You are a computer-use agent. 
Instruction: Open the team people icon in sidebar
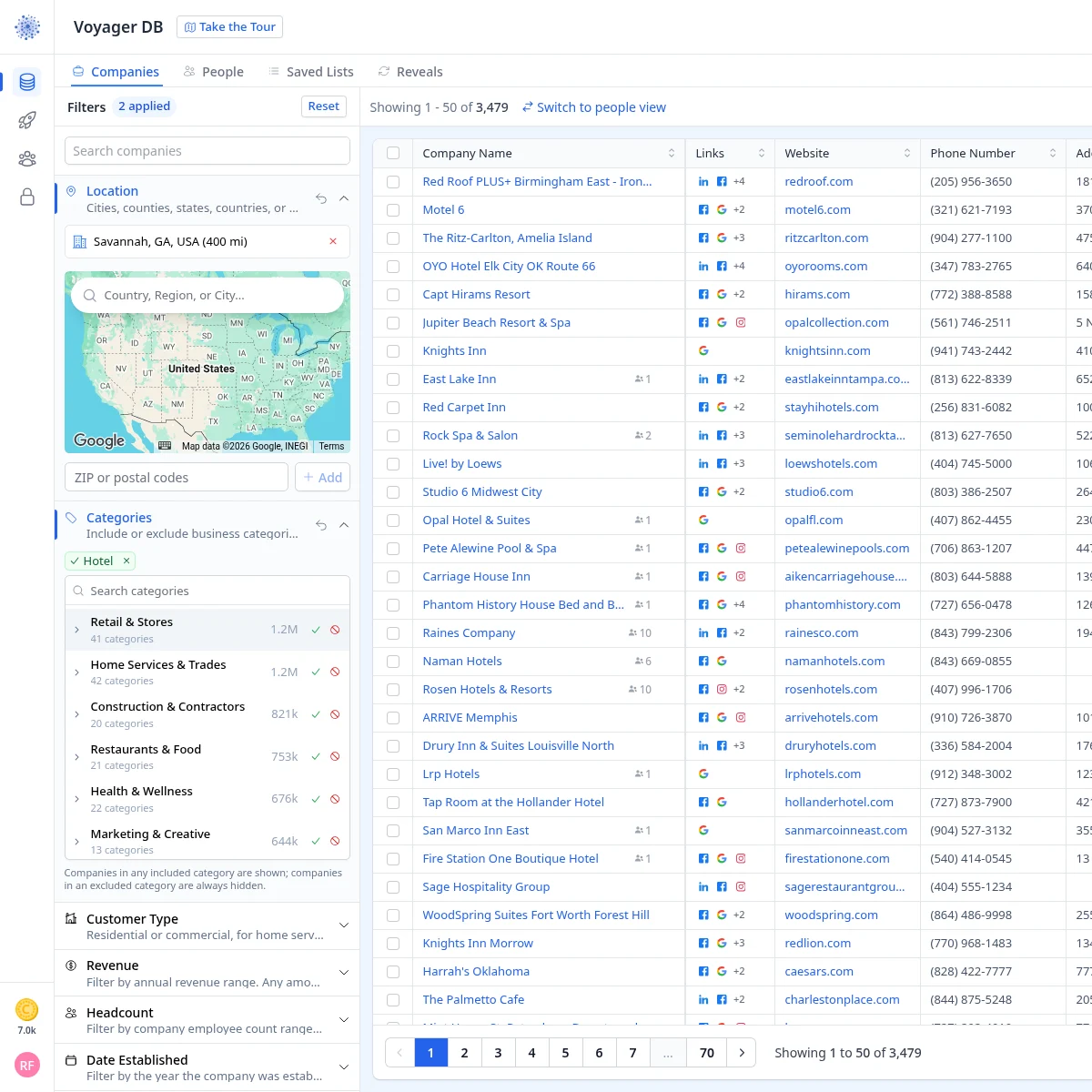click(27, 159)
